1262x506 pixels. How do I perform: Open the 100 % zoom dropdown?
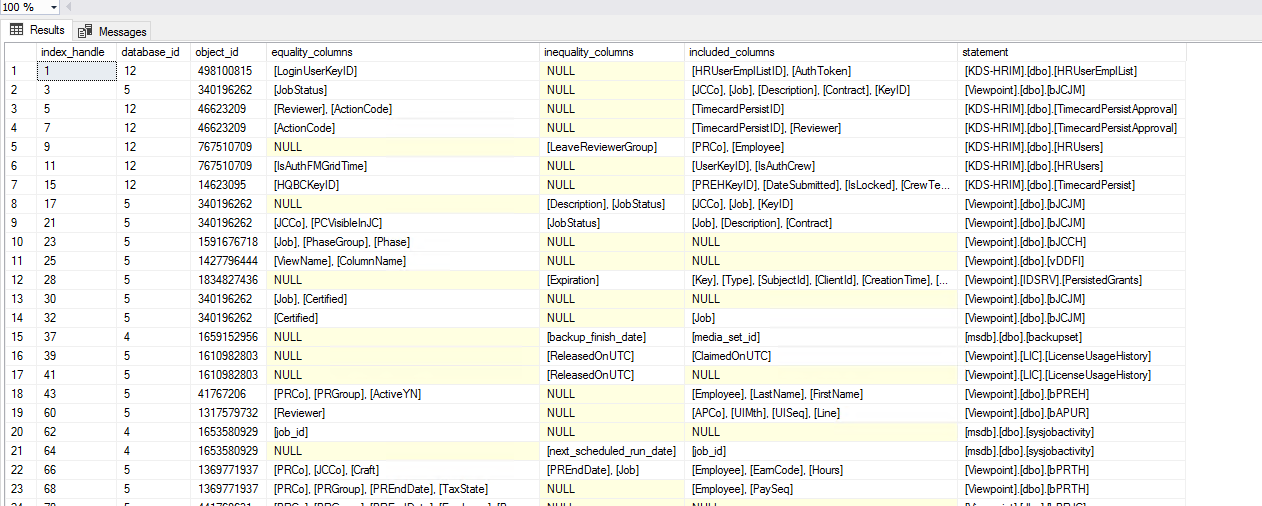click(x=51, y=7)
